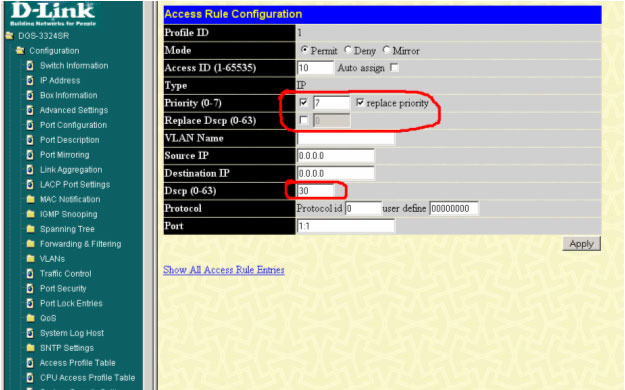The height and width of the screenshot is (390, 625).
Task: Click the Destination IP input field
Action: (336, 173)
